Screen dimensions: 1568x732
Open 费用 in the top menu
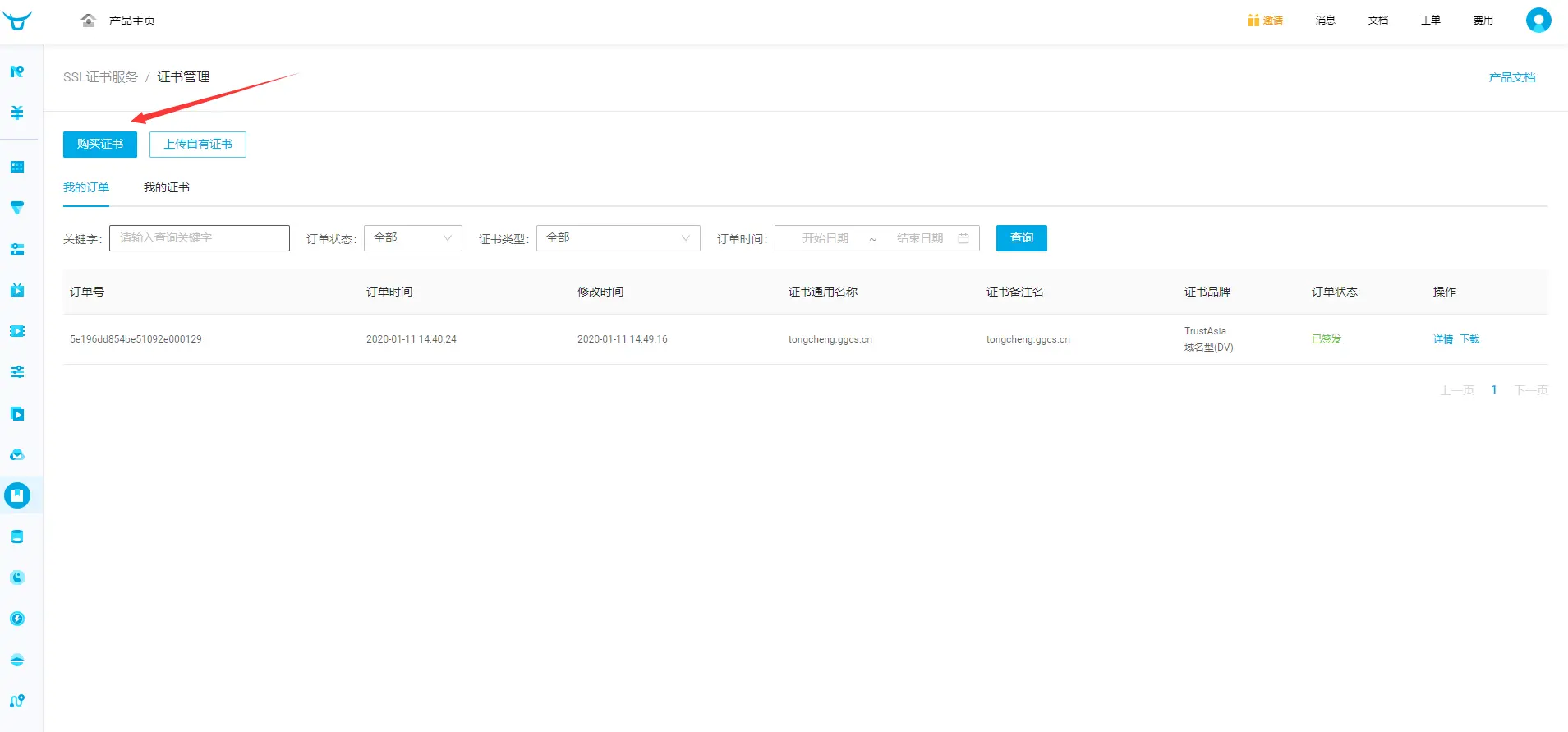[1483, 21]
